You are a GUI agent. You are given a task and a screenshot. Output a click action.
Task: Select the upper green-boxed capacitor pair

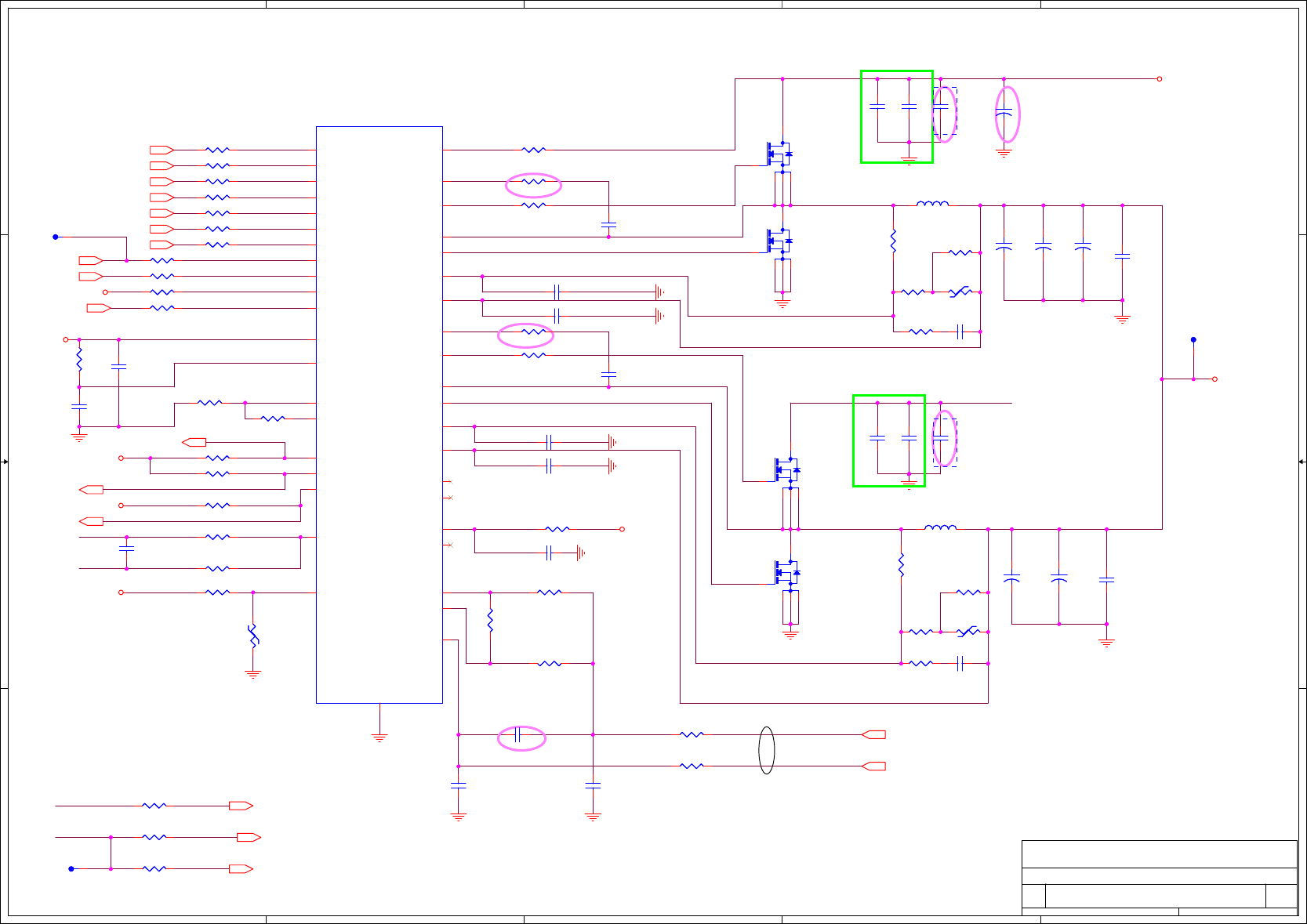click(897, 117)
